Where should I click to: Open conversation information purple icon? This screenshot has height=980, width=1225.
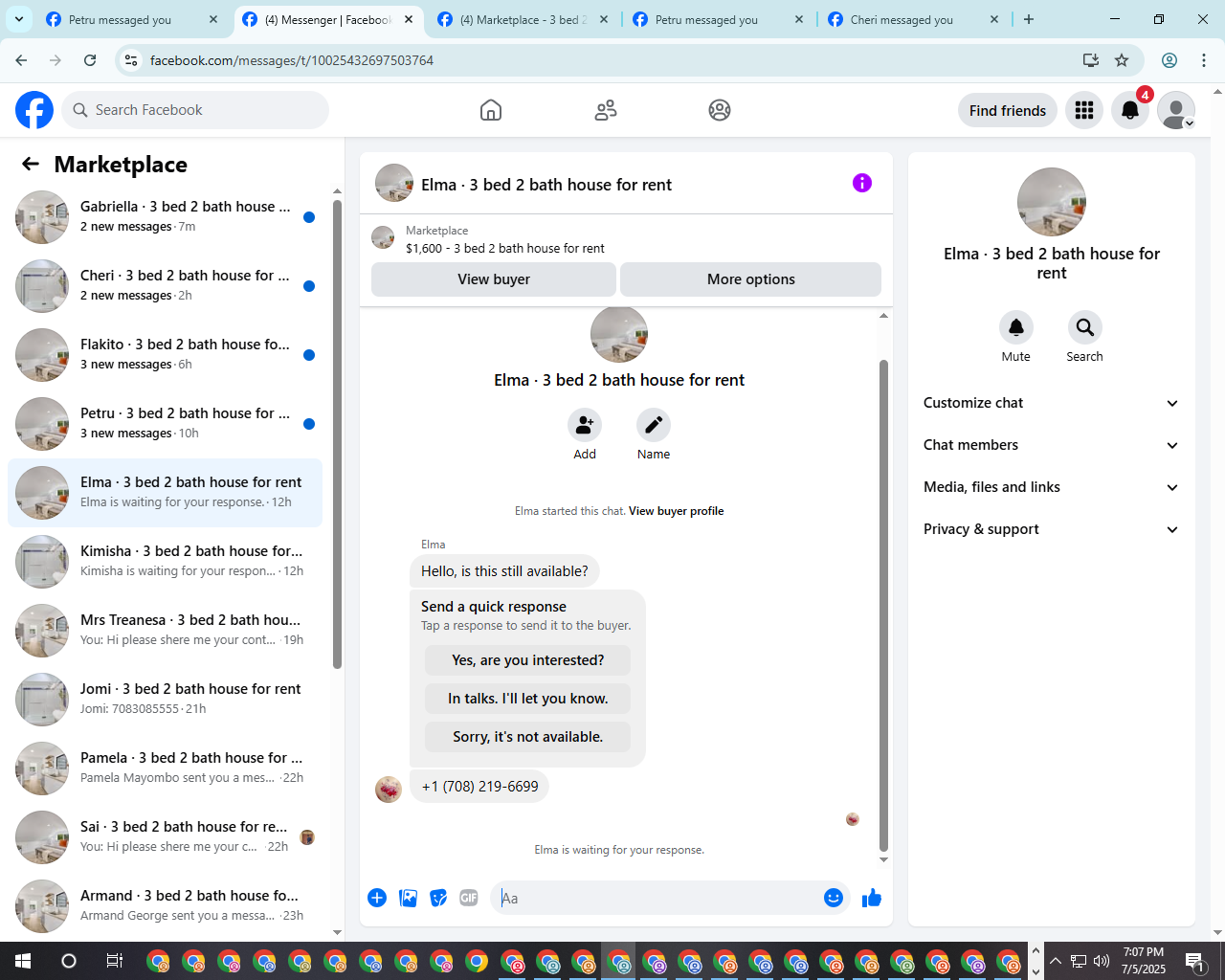coord(862,183)
